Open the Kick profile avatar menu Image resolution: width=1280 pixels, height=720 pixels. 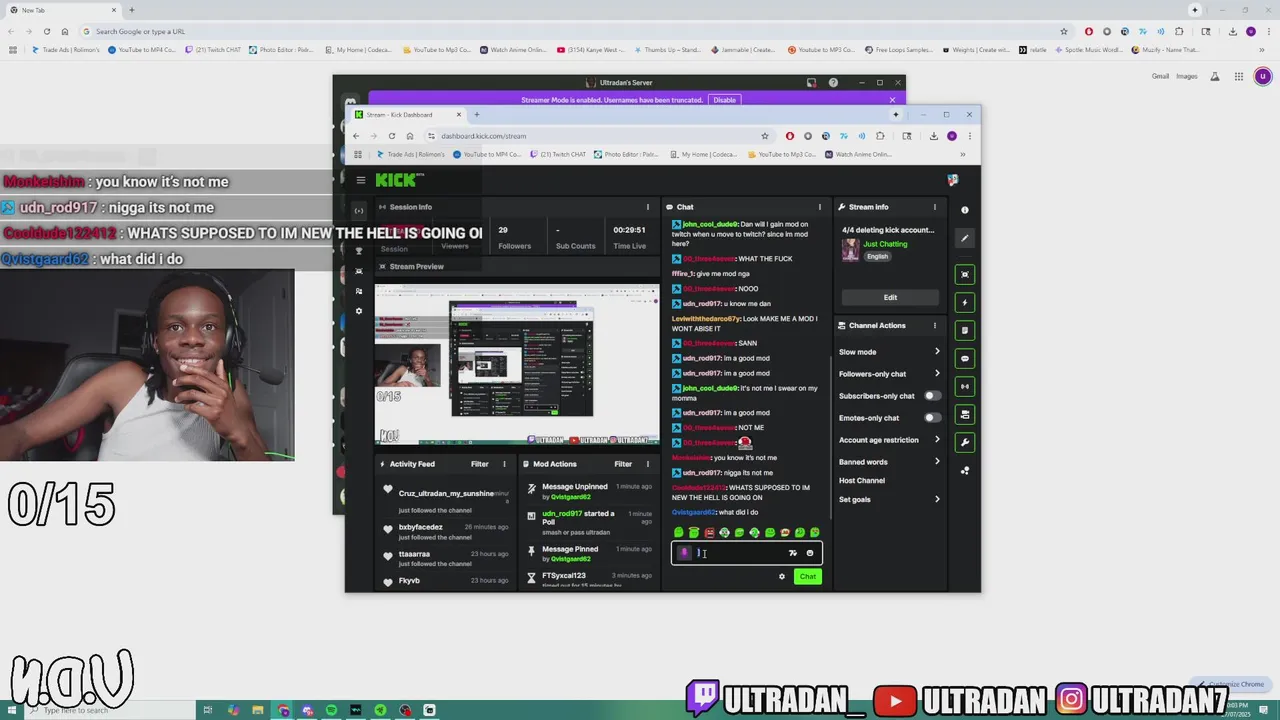pyautogui.click(x=952, y=180)
